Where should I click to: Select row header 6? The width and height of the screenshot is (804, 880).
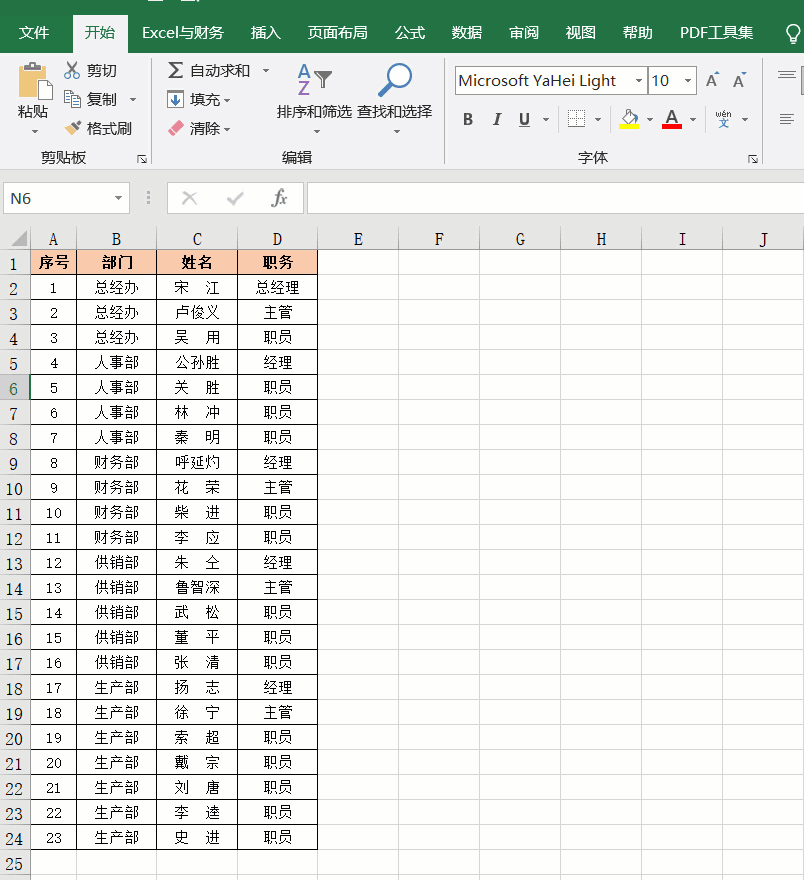pos(14,388)
